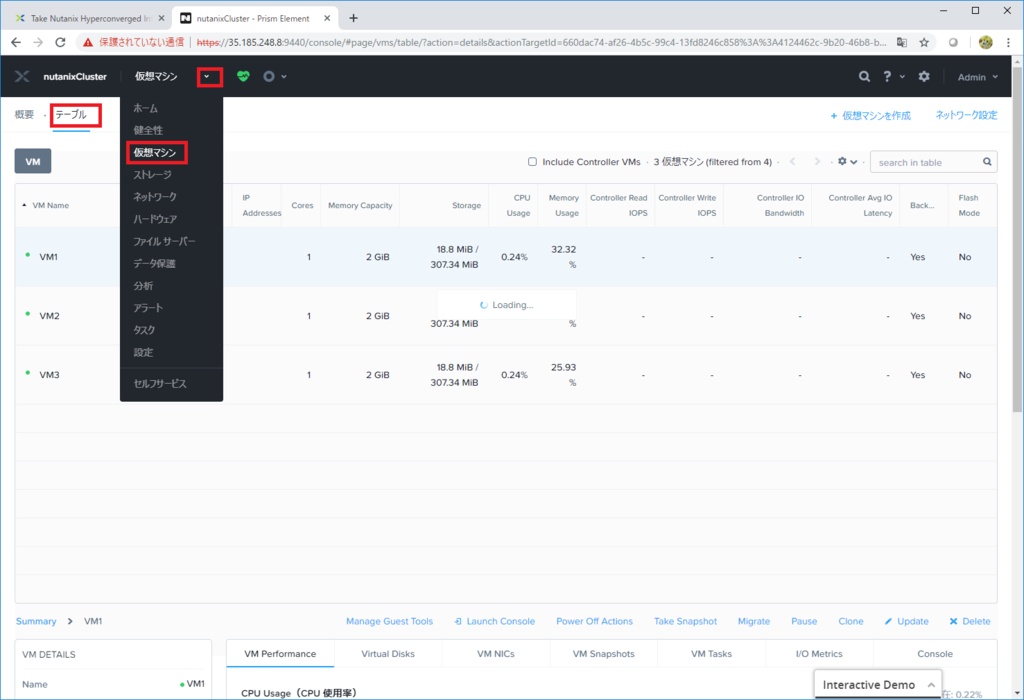Open the question mark help menu
The height and width of the screenshot is (700, 1024).
click(887, 76)
